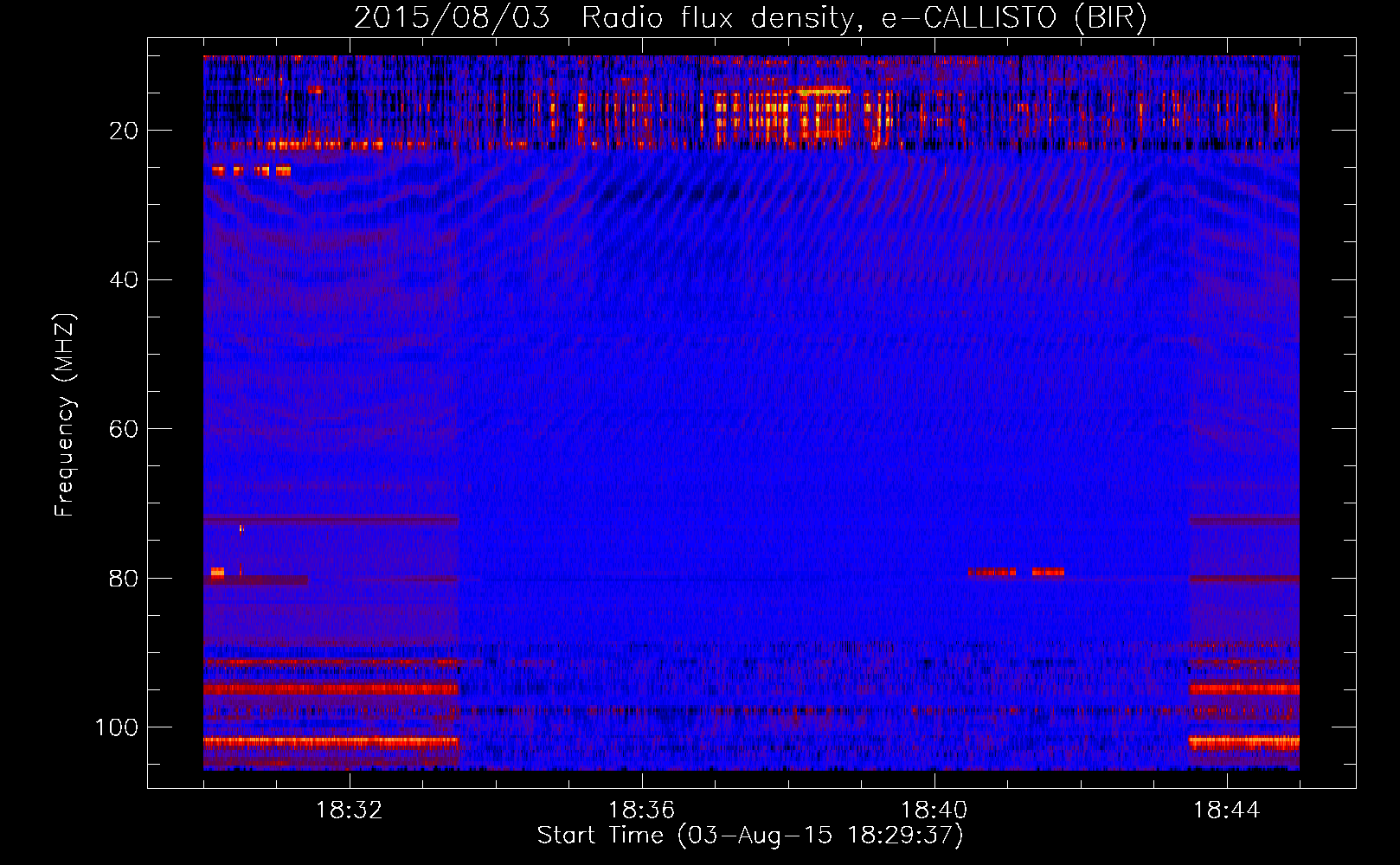Click the 18:40 time tick label
The width and height of the screenshot is (1400, 865).
pyautogui.click(x=934, y=811)
